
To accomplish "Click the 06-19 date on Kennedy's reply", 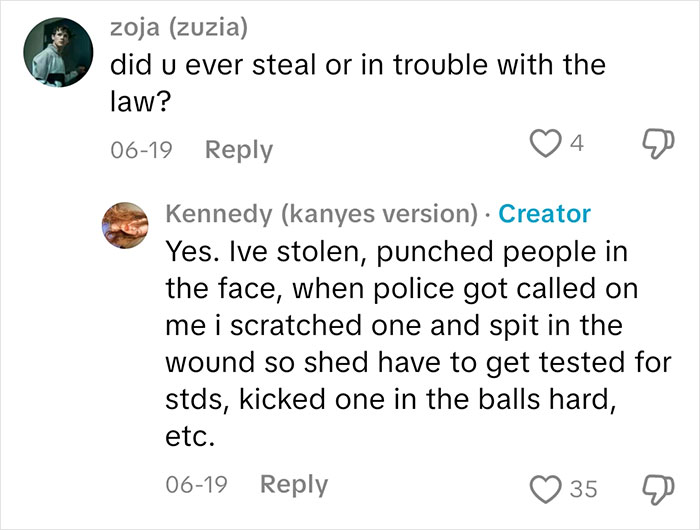I will click(x=196, y=485).
